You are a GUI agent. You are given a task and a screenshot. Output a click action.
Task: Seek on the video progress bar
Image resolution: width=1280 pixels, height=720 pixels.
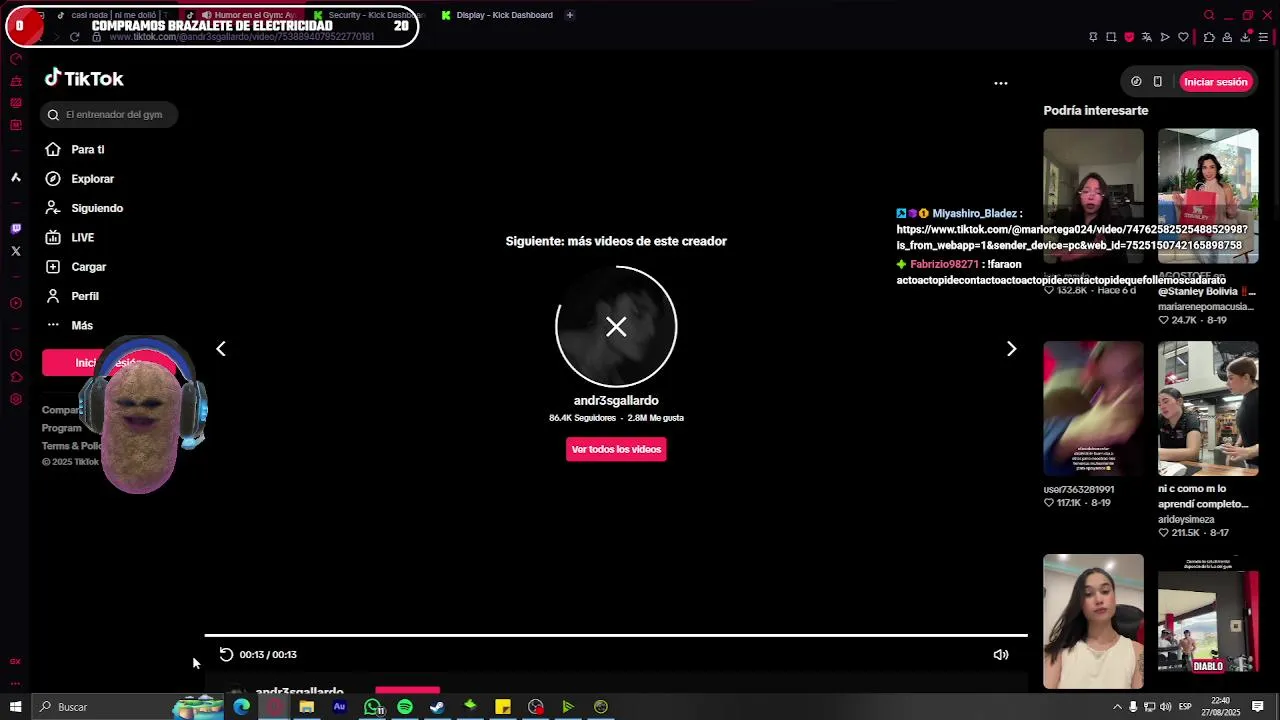616,635
